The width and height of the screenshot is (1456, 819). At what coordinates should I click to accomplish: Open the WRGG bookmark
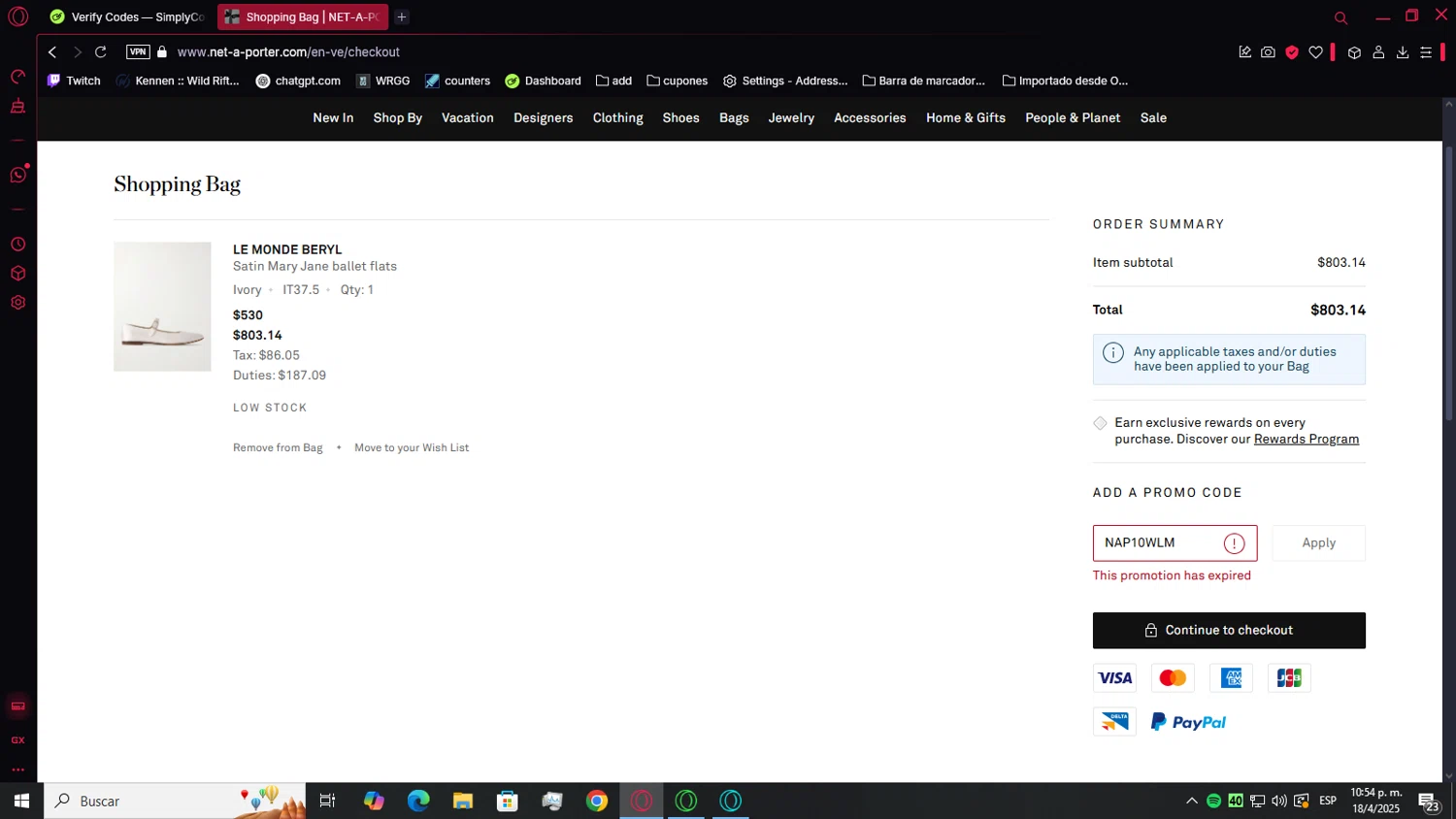point(382,81)
